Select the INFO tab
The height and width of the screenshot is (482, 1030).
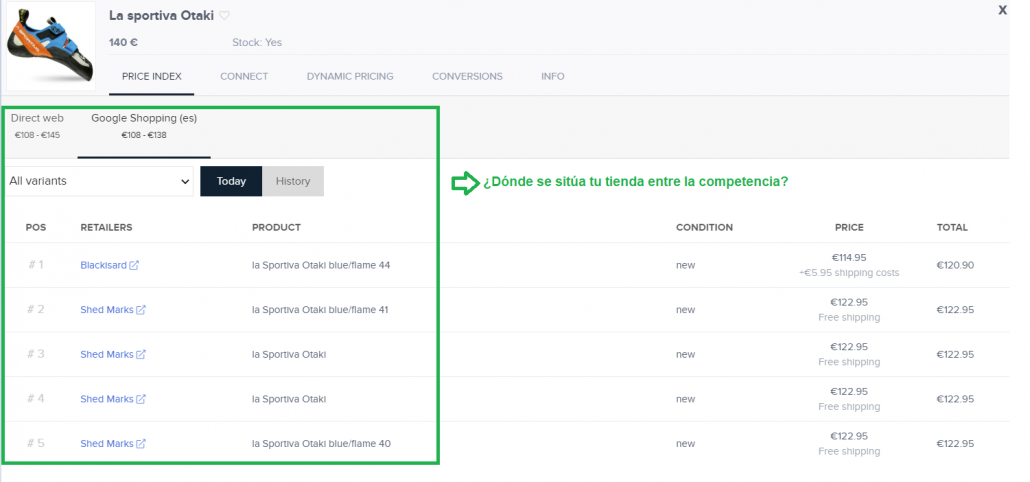552,76
